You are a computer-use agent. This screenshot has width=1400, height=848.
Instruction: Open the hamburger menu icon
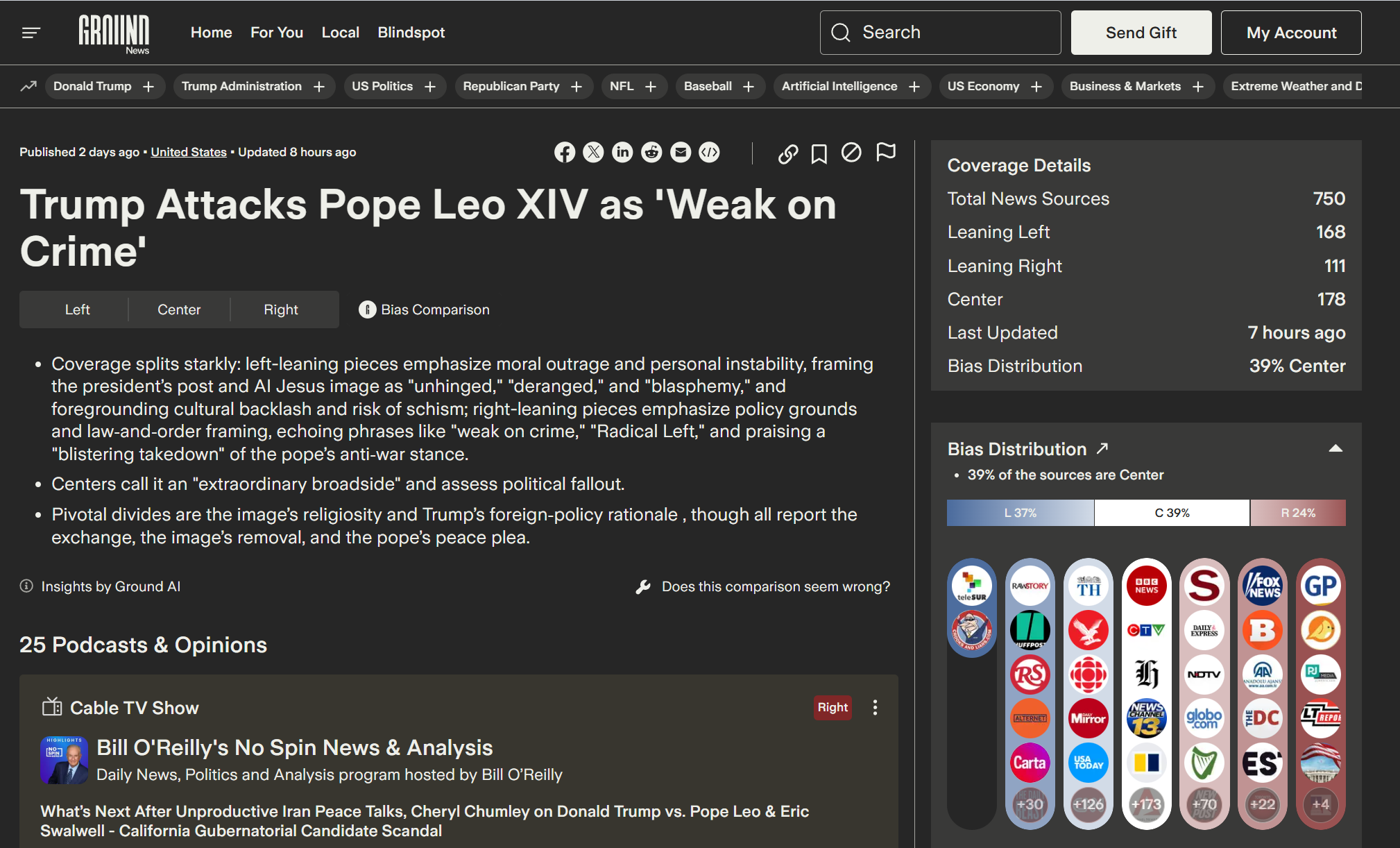tap(31, 33)
